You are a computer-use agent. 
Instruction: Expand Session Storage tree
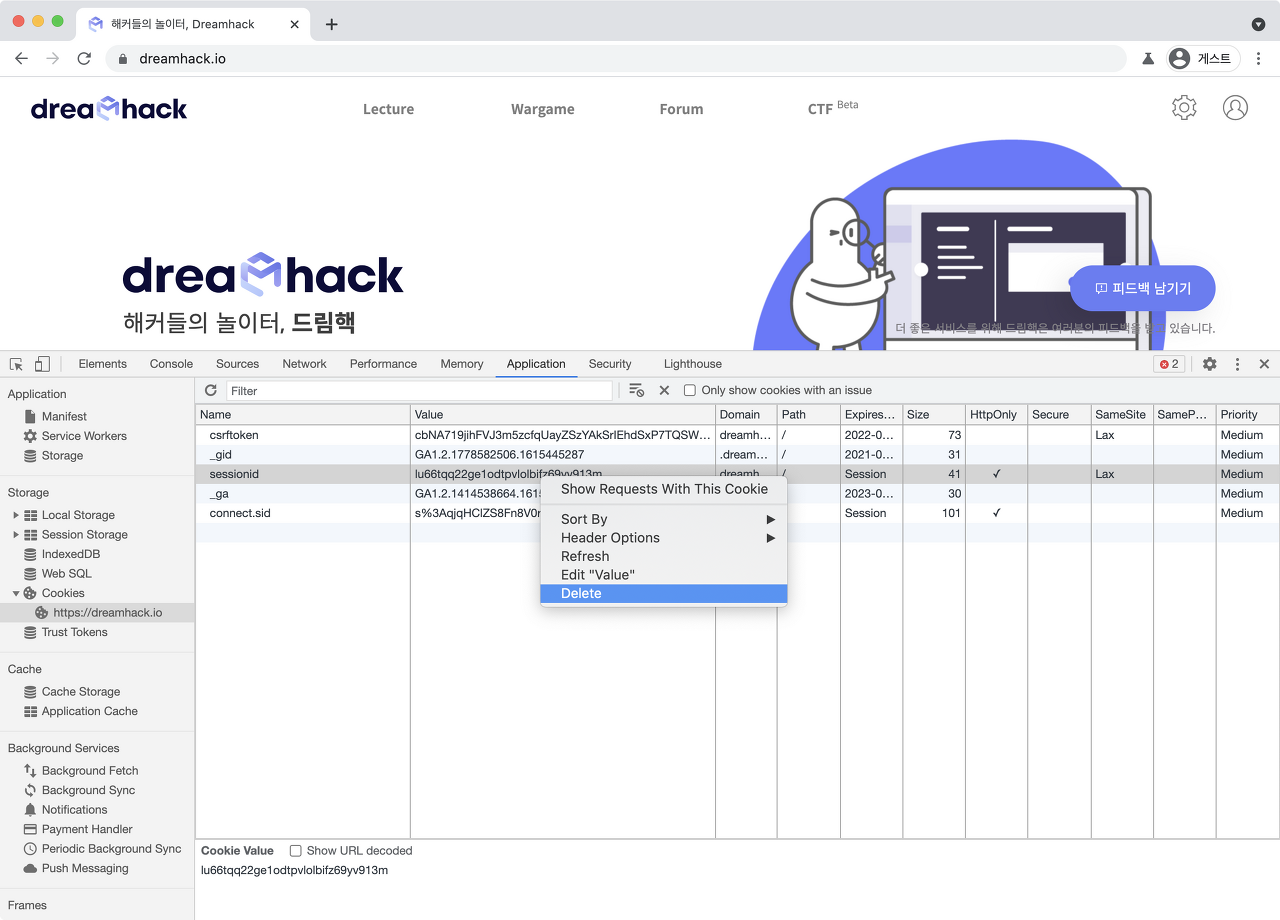tap(16, 534)
